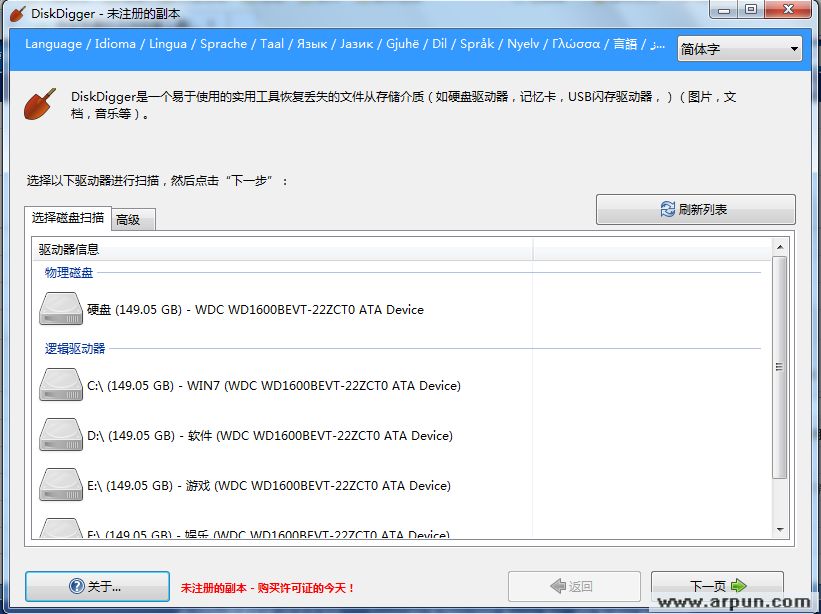Image resolution: width=821 pixels, height=614 pixels.
Task: Maximize the DiskDigger window
Action: click(751, 9)
